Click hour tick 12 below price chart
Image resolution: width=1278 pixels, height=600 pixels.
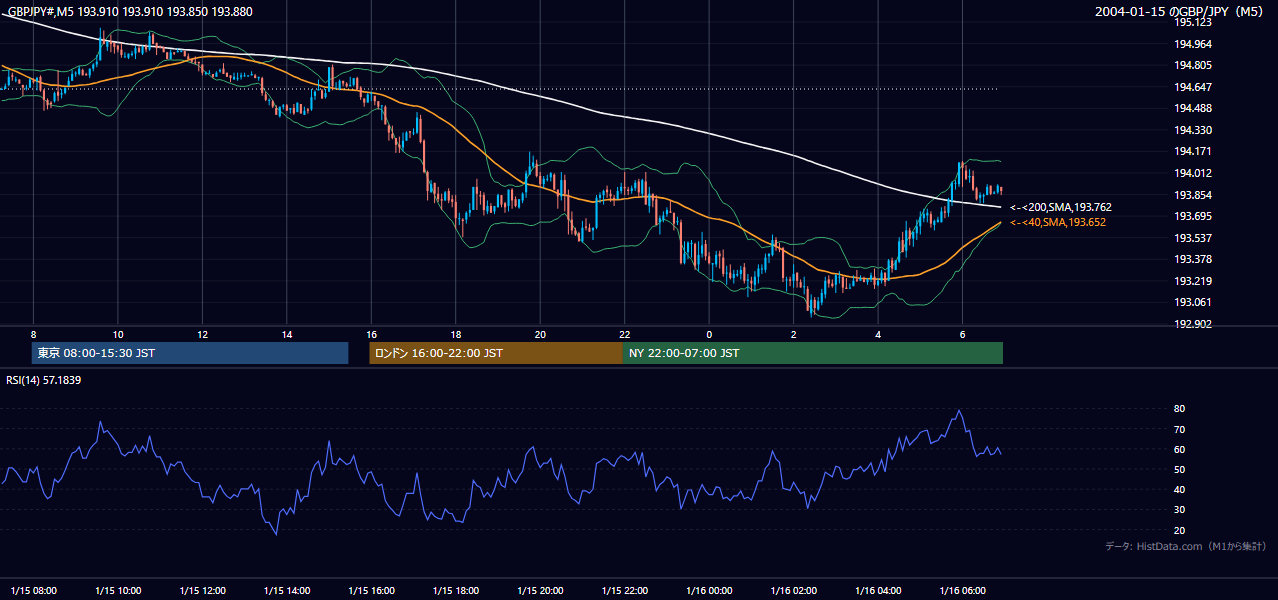click(202, 334)
